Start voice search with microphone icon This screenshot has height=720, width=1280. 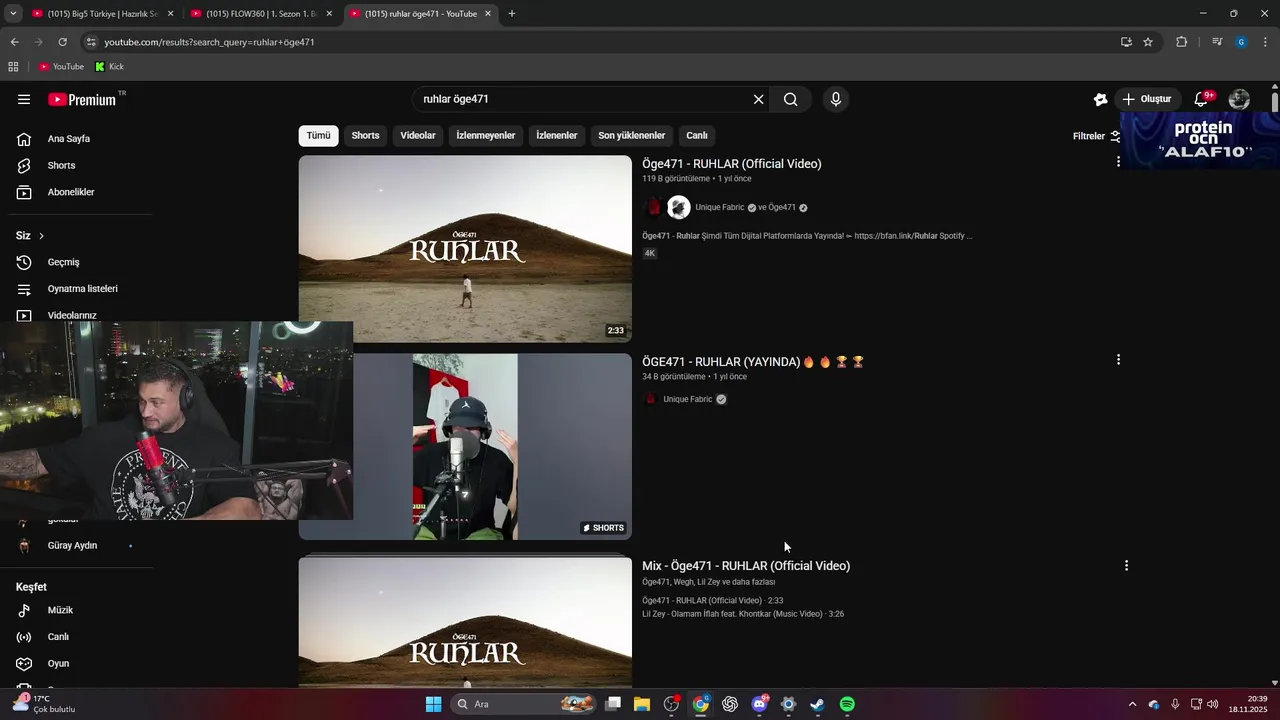836,99
